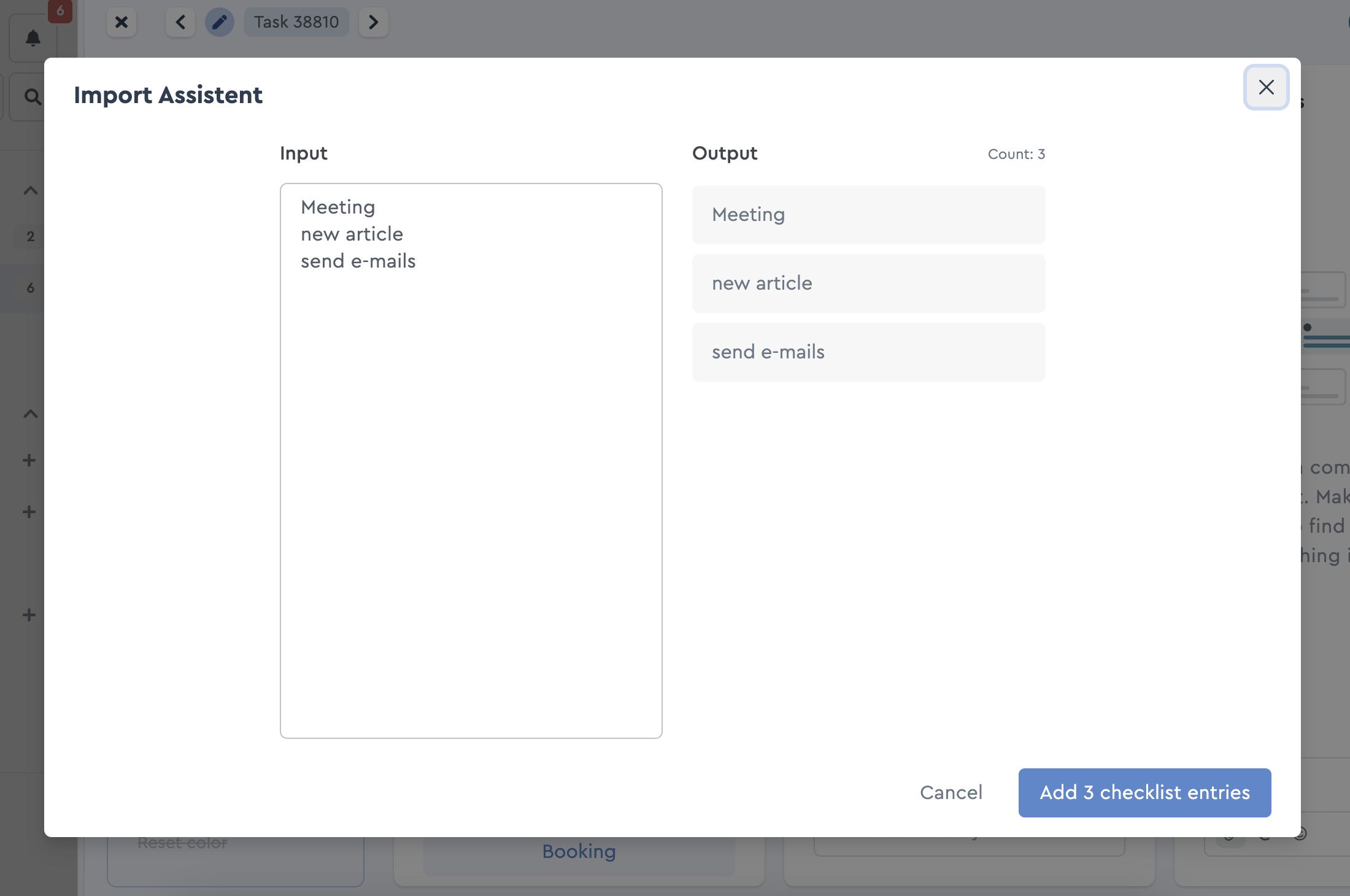Viewport: 1350px width, 896px height.
Task: Click the Reset color link
Action: click(181, 842)
